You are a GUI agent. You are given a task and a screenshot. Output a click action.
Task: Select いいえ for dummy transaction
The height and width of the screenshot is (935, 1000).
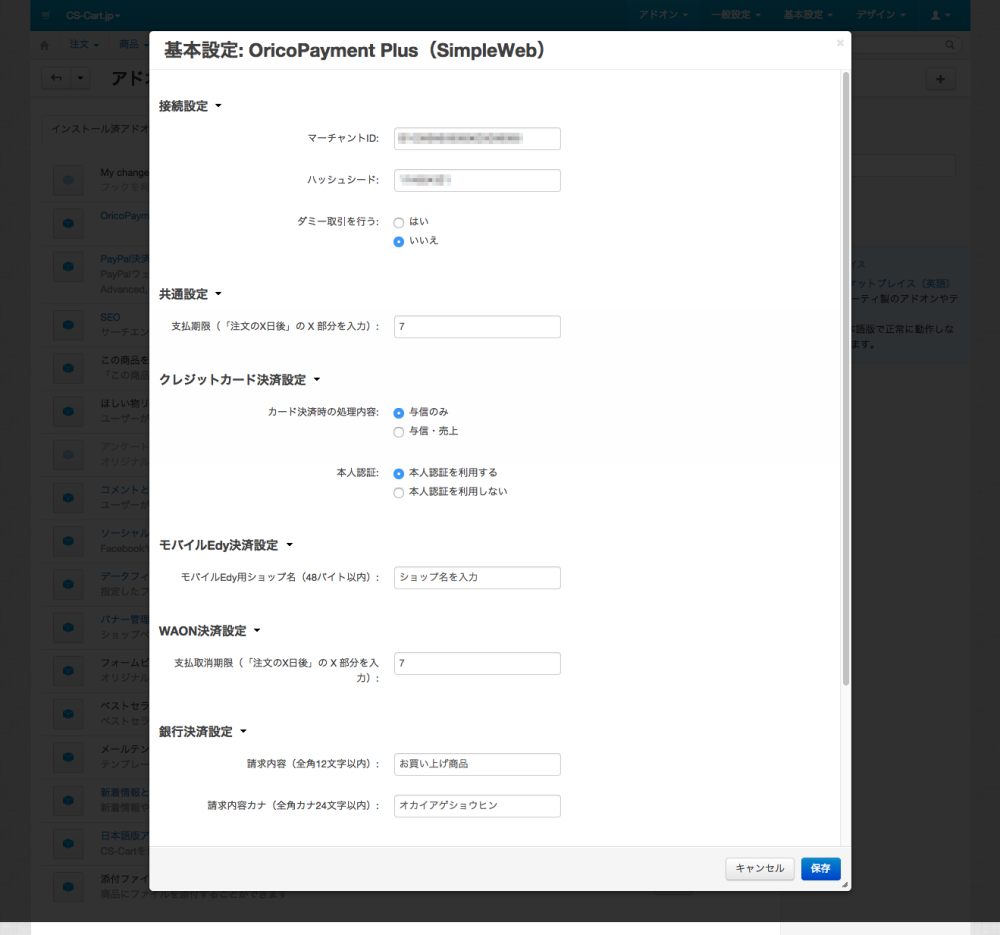tap(399, 242)
